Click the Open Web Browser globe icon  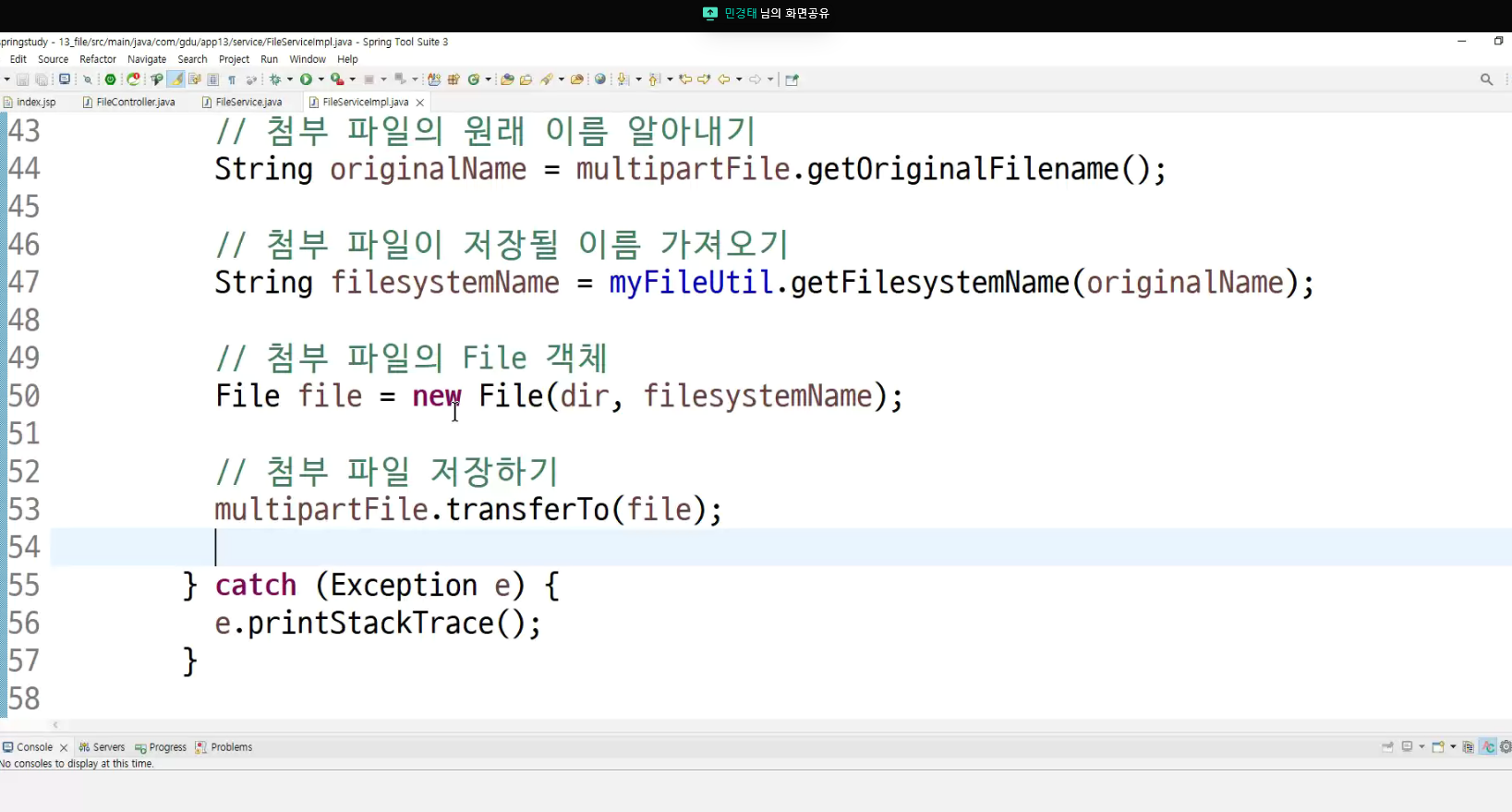click(x=599, y=79)
